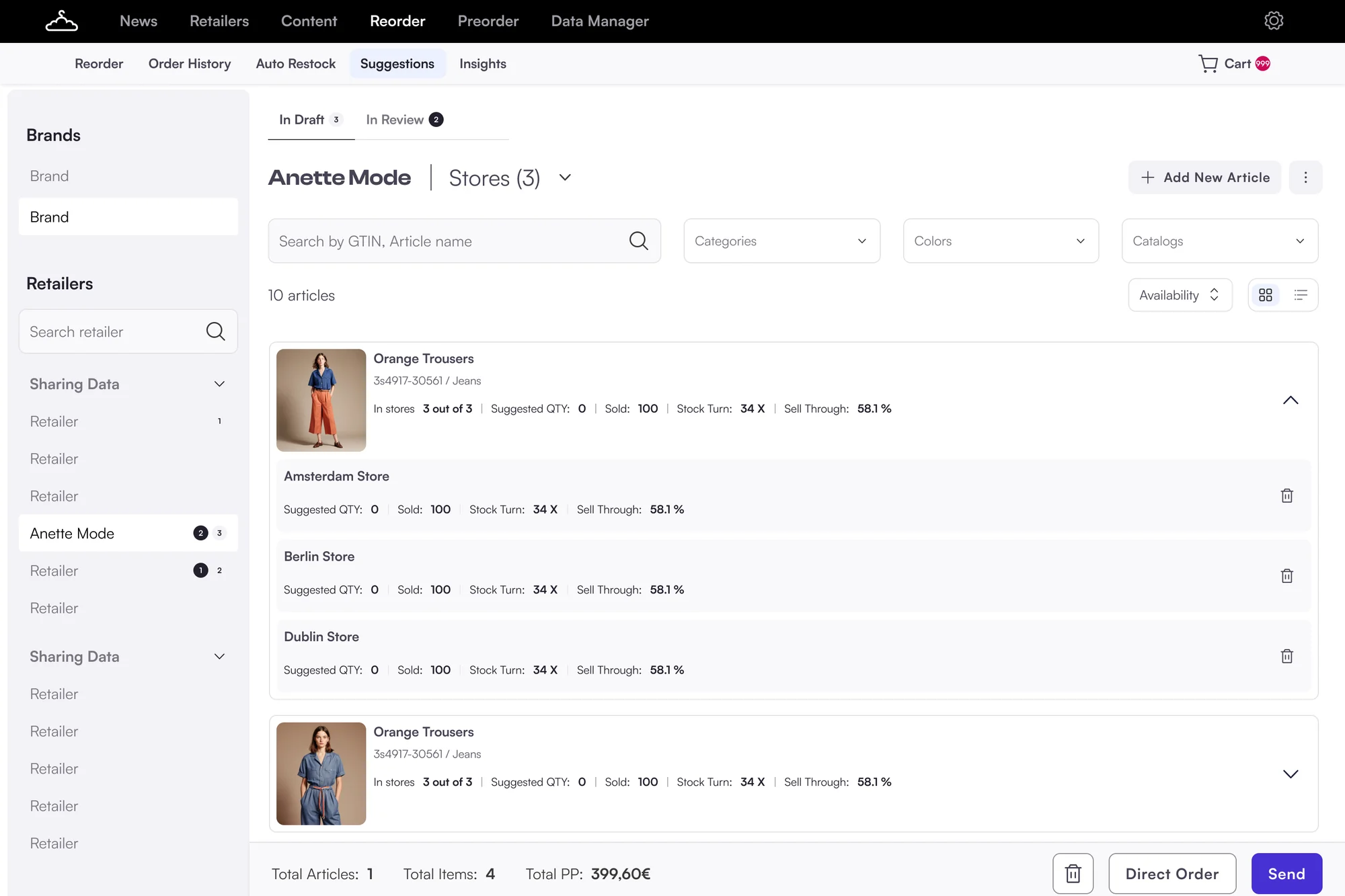Open the Colors dropdown
This screenshot has height=896, width=1345.
[x=1001, y=241]
